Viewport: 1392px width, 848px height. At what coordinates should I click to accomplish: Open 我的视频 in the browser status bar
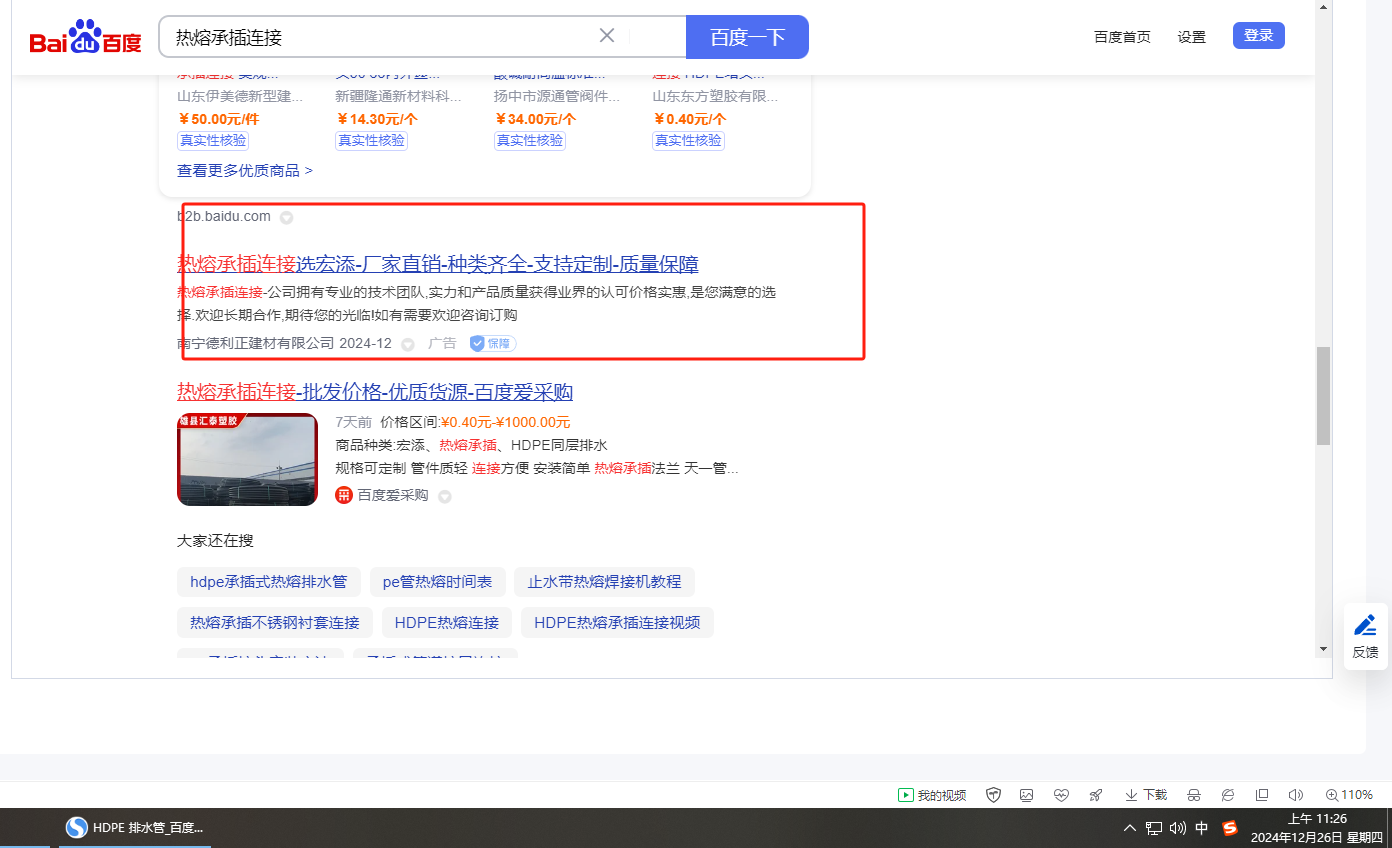click(932, 795)
